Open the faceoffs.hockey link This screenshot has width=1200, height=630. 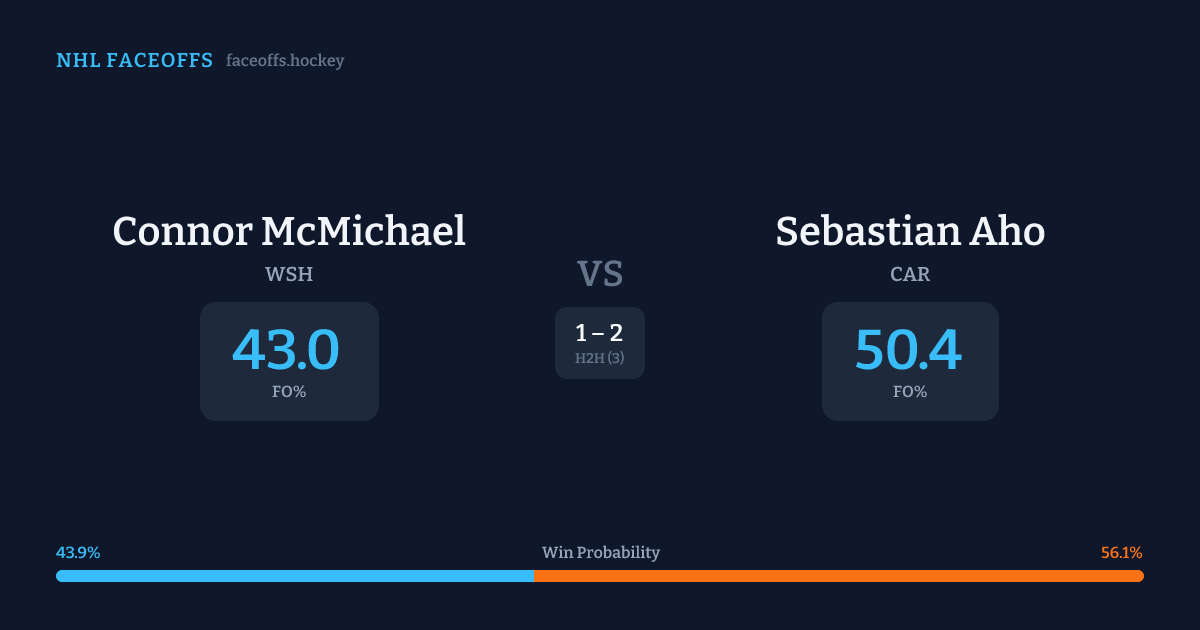285,61
